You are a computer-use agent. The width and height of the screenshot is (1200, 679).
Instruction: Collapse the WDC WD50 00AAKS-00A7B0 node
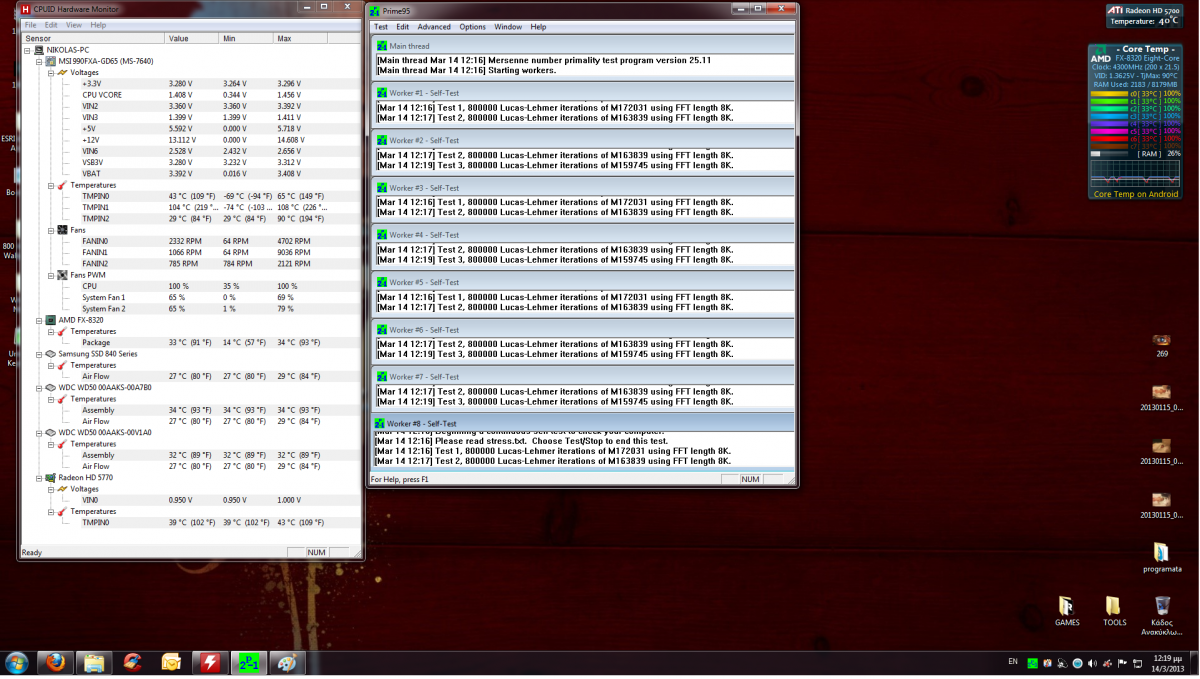tap(39, 388)
